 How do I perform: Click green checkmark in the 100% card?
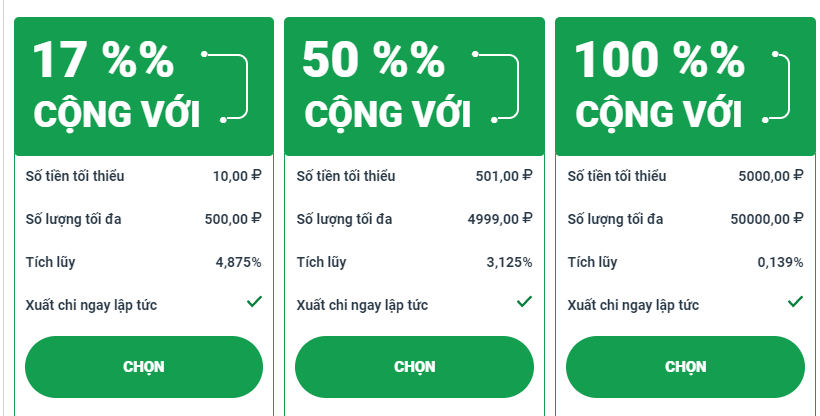coord(795,301)
